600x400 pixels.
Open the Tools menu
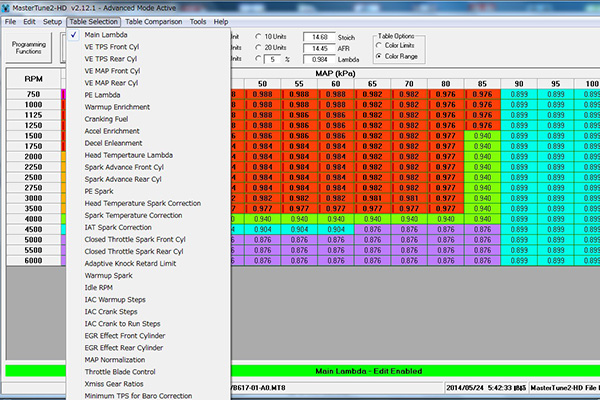click(198, 21)
